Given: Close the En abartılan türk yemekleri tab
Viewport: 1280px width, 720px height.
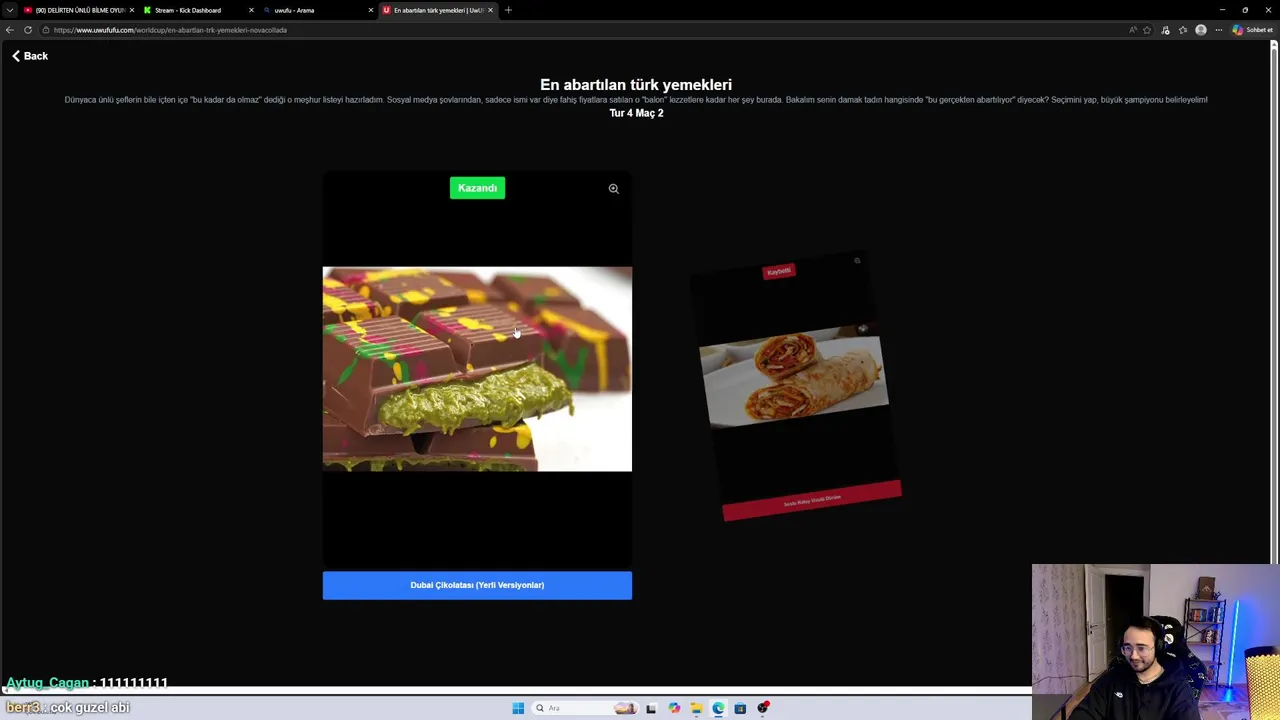Looking at the screenshot, I should 490,10.
